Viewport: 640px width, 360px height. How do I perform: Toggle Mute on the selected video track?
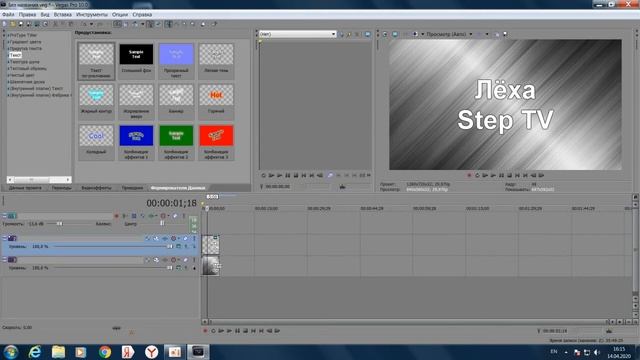(185, 238)
